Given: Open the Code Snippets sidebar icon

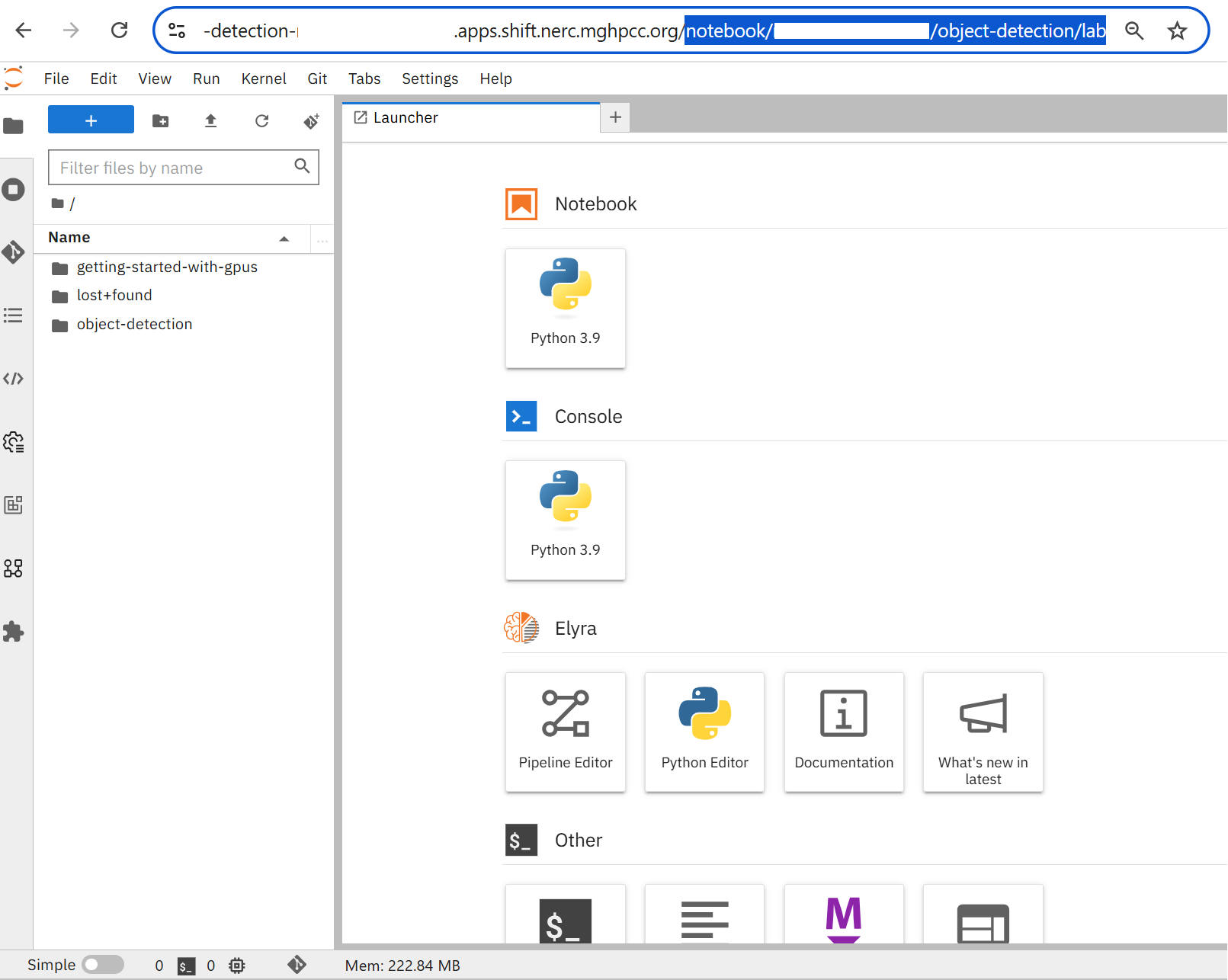Looking at the screenshot, I should [x=14, y=379].
